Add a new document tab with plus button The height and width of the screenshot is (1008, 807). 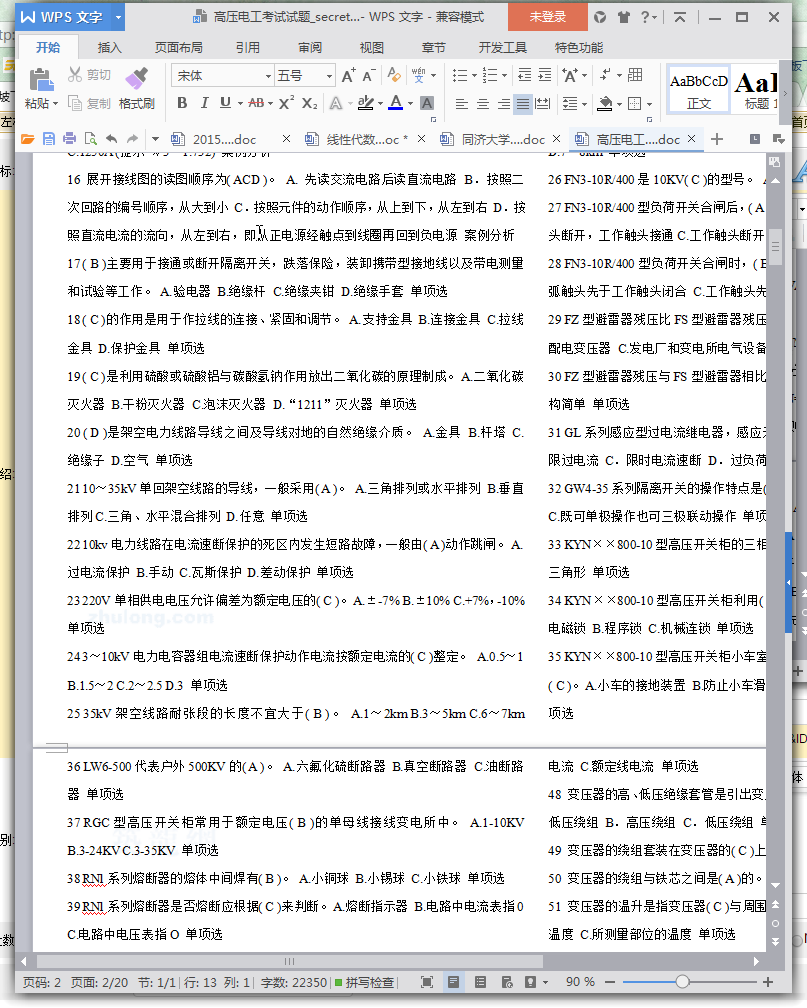716,139
